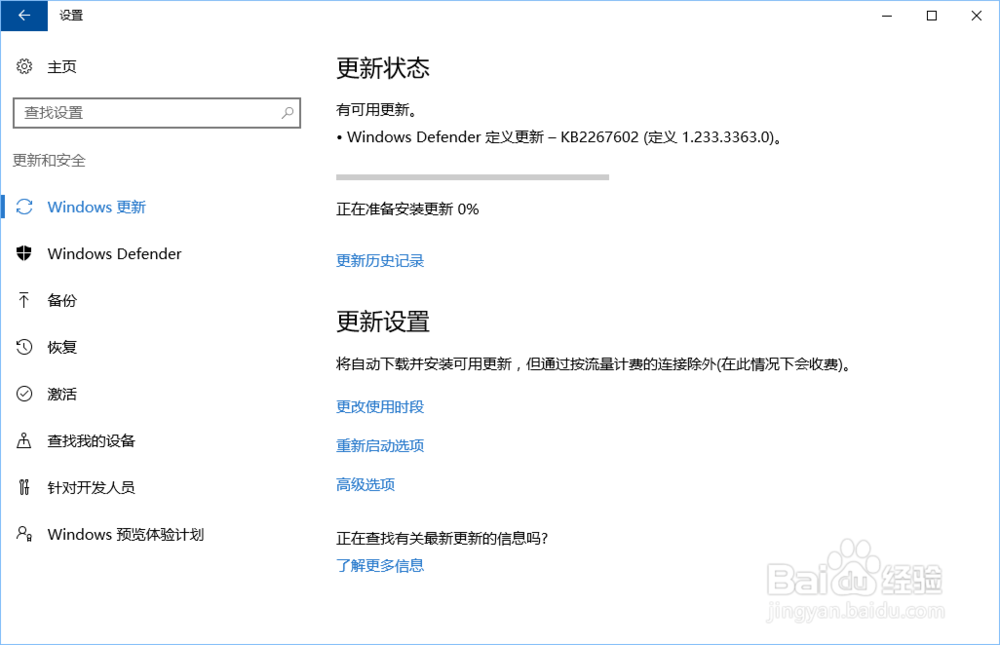Open 高级选项 link
The width and height of the screenshot is (1000, 645).
(365, 484)
